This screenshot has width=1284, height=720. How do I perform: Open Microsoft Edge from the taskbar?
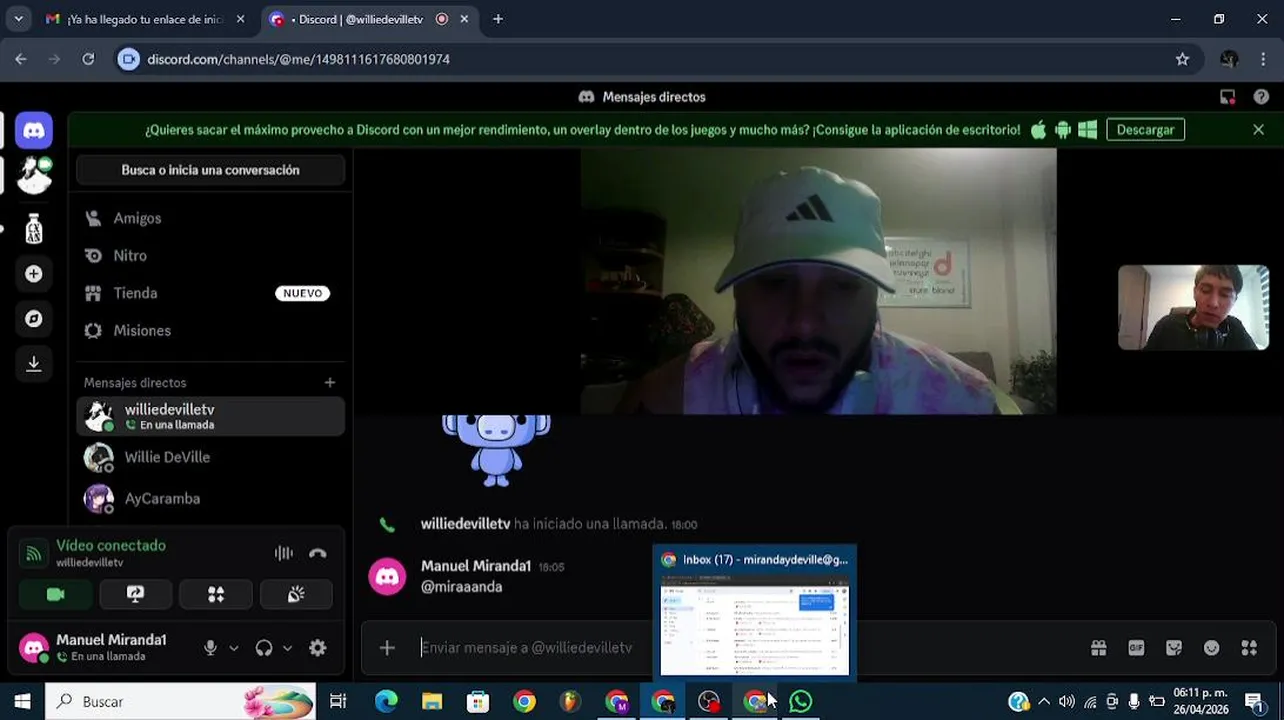click(386, 701)
